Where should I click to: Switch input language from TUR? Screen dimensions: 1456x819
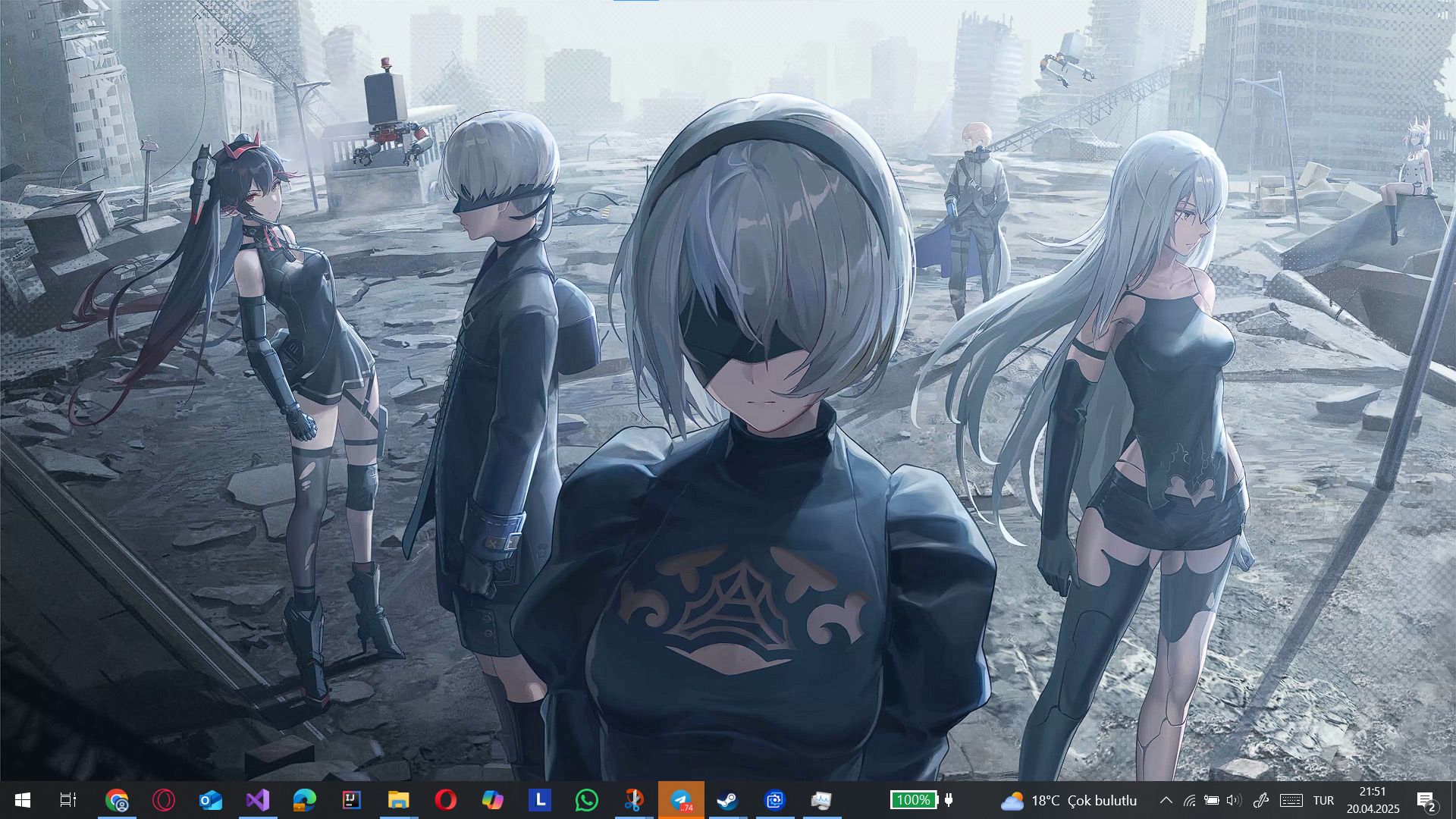click(1323, 800)
